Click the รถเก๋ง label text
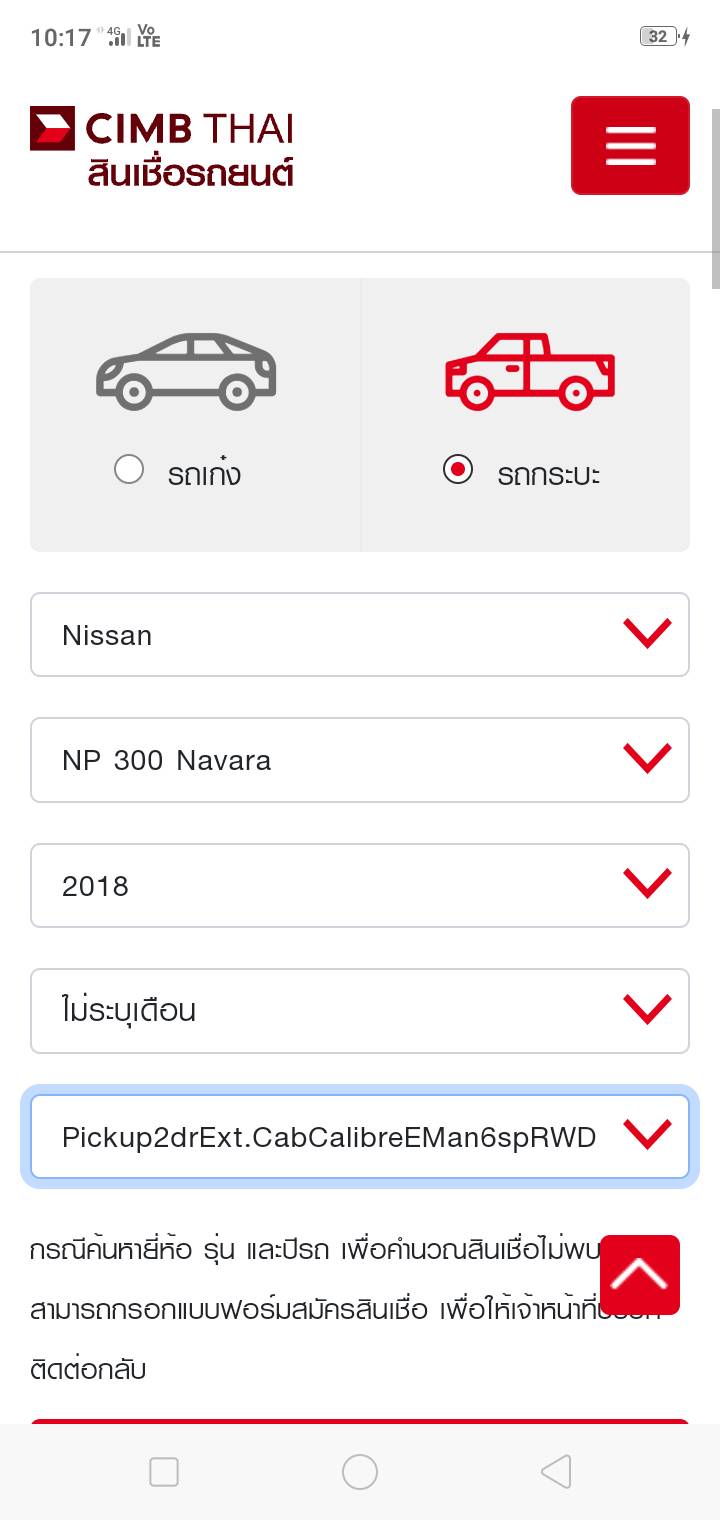 [x=204, y=473]
